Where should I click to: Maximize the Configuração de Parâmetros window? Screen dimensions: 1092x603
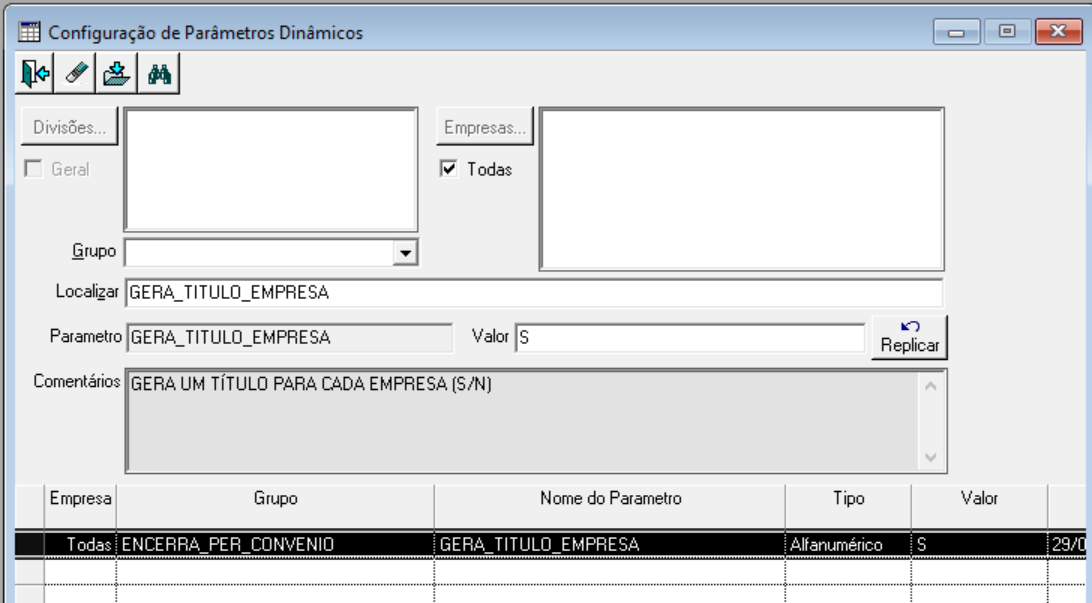click(x=1006, y=32)
